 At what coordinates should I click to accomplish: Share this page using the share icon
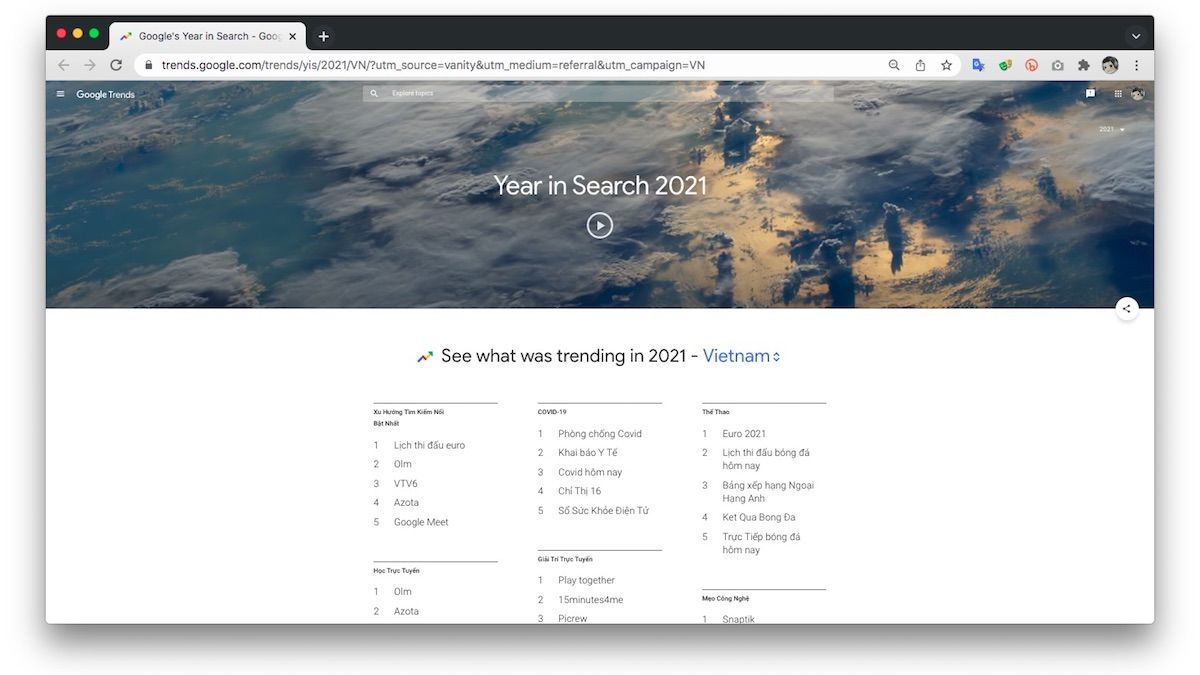pyautogui.click(x=920, y=65)
